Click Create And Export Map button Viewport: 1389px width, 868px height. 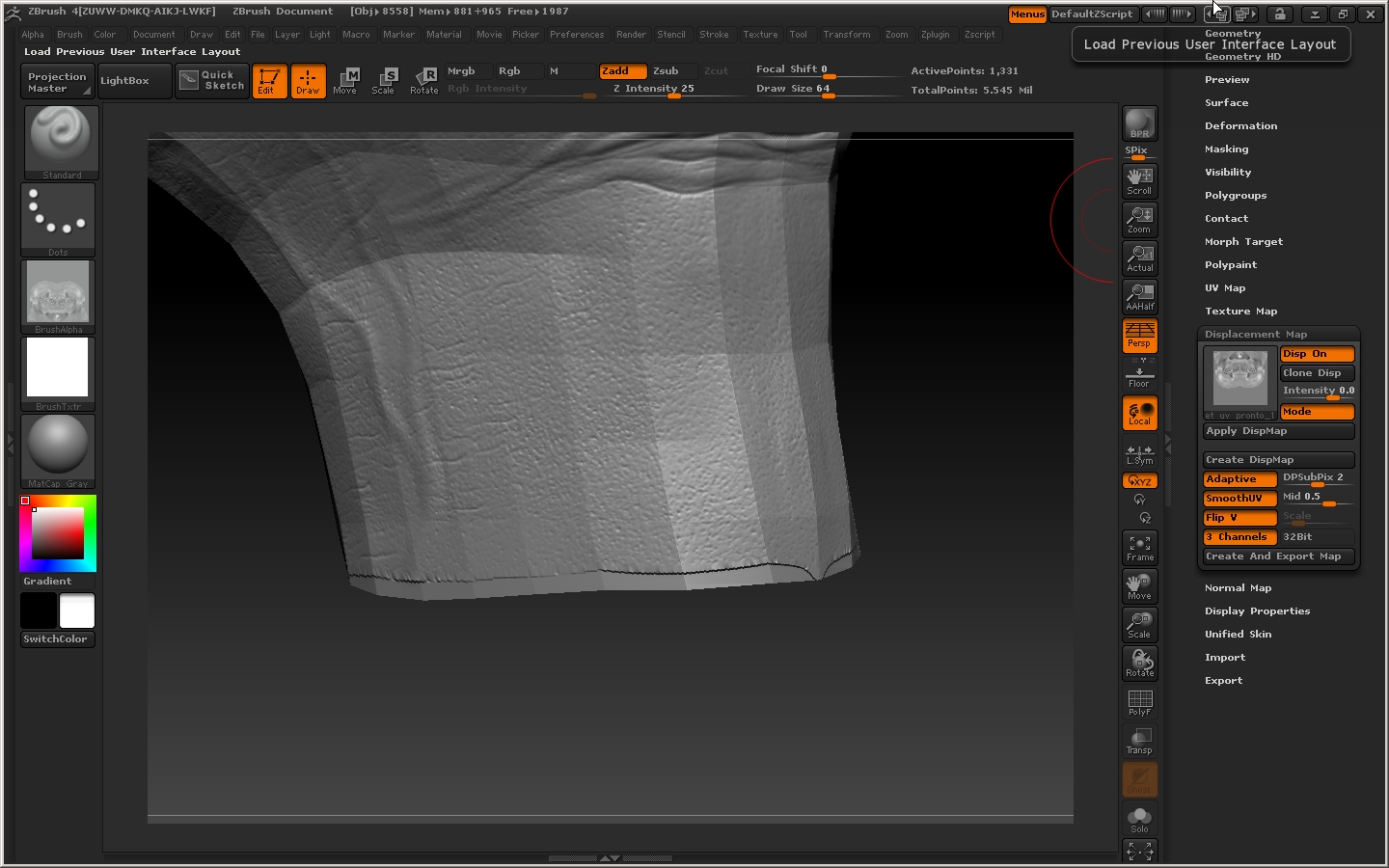[1278, 556]
